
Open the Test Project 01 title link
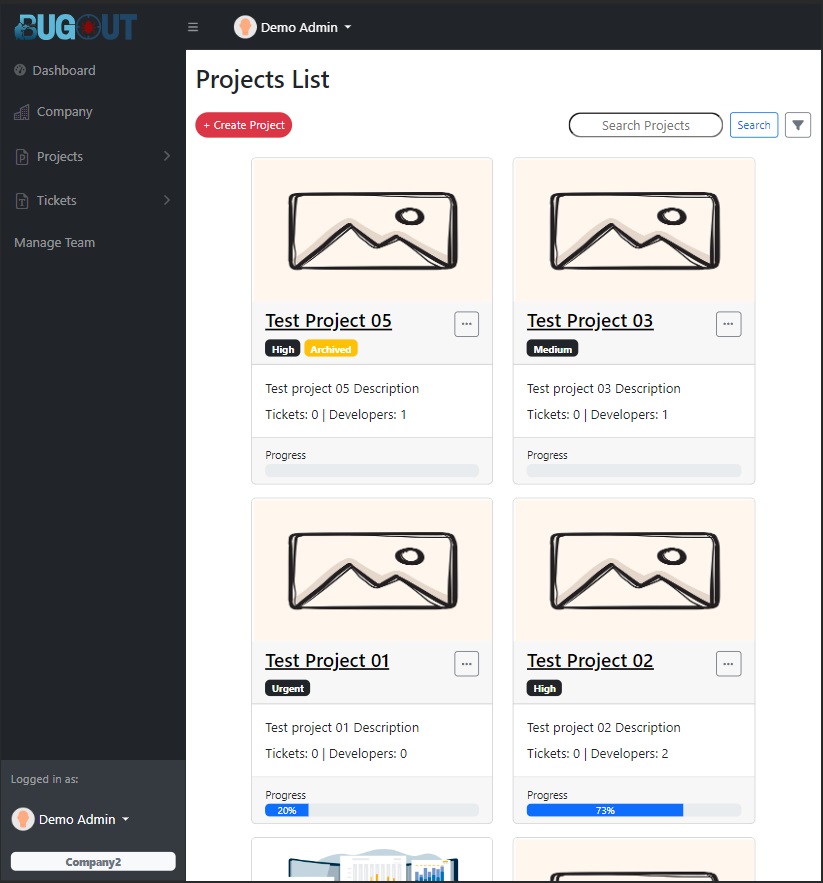[327, 661]
